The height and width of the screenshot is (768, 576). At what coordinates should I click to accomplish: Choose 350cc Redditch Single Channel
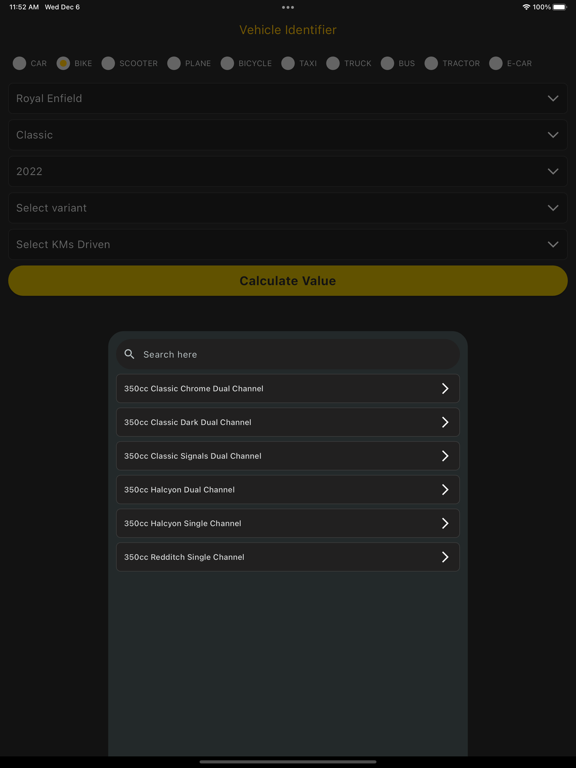288,557
